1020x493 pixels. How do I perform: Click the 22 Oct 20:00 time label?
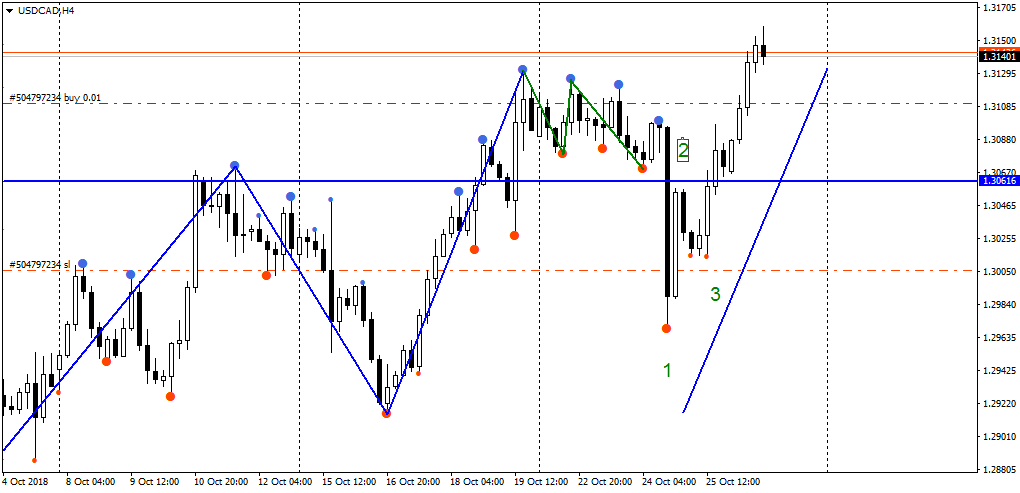(605, 482)
